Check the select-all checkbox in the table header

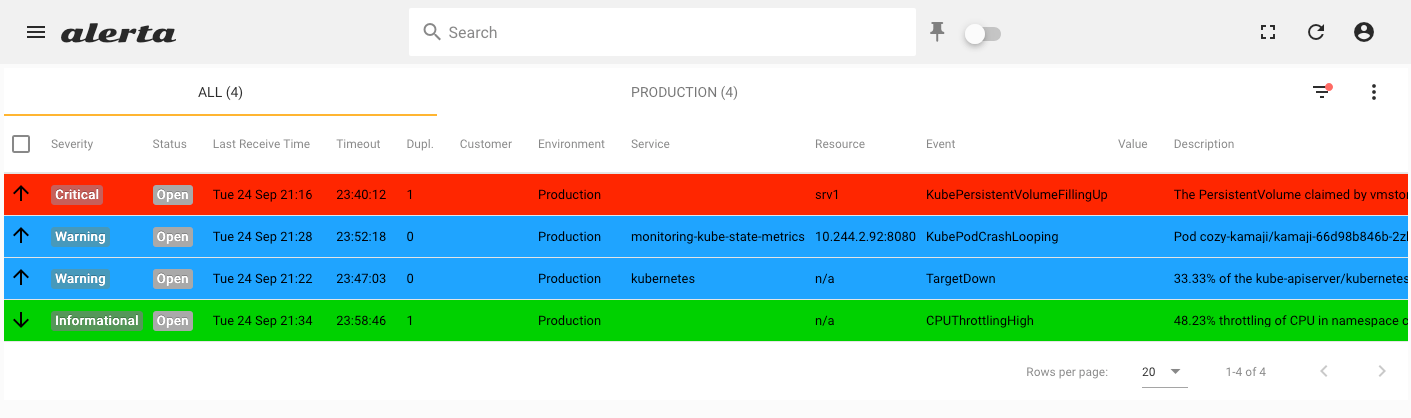[21, 144]
